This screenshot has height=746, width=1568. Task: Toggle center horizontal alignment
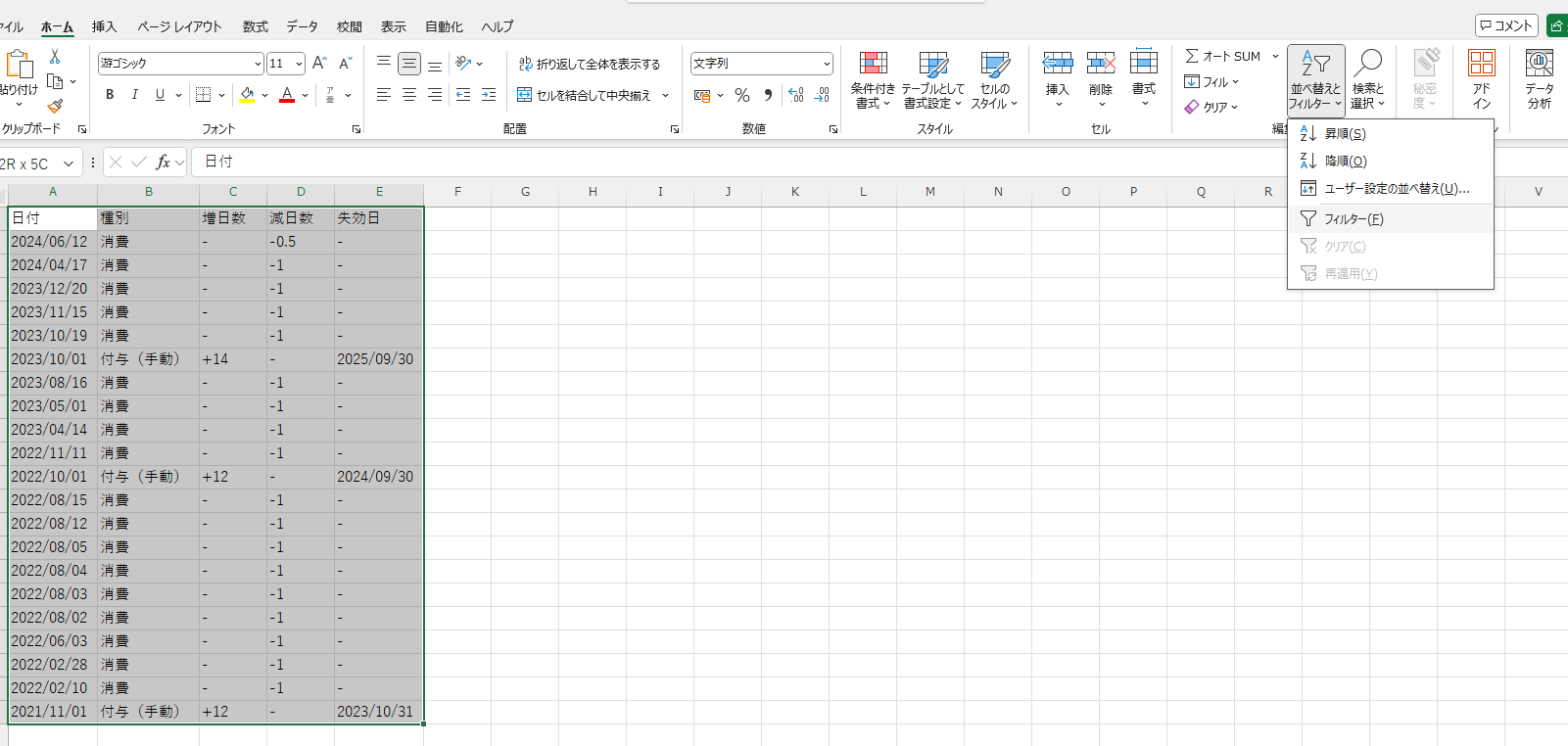click(409, 95)
